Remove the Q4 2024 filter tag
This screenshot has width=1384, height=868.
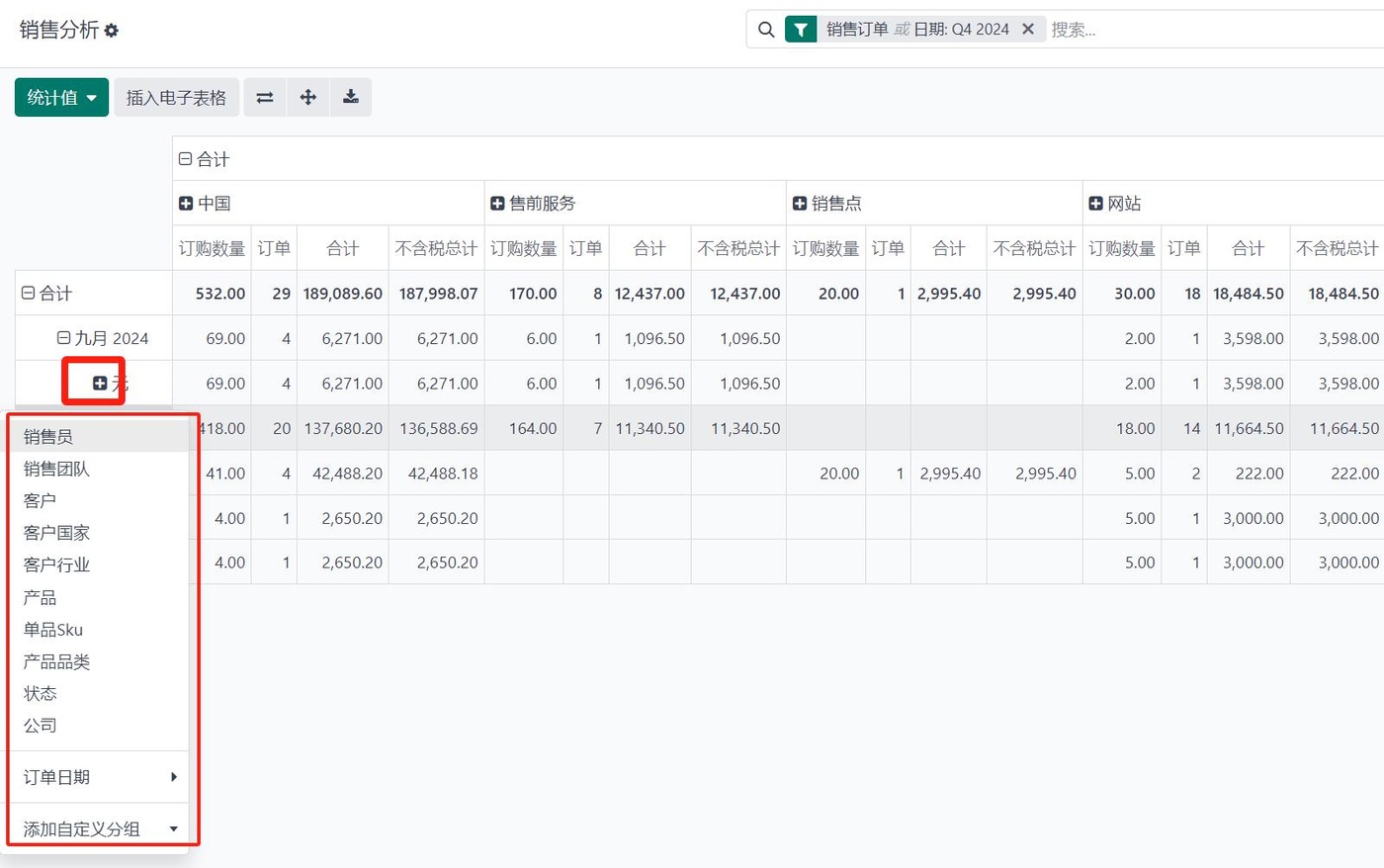point(1028,30)
